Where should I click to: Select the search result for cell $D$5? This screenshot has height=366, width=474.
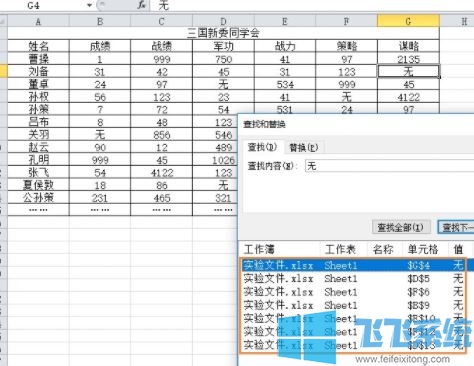coord(357,278)
